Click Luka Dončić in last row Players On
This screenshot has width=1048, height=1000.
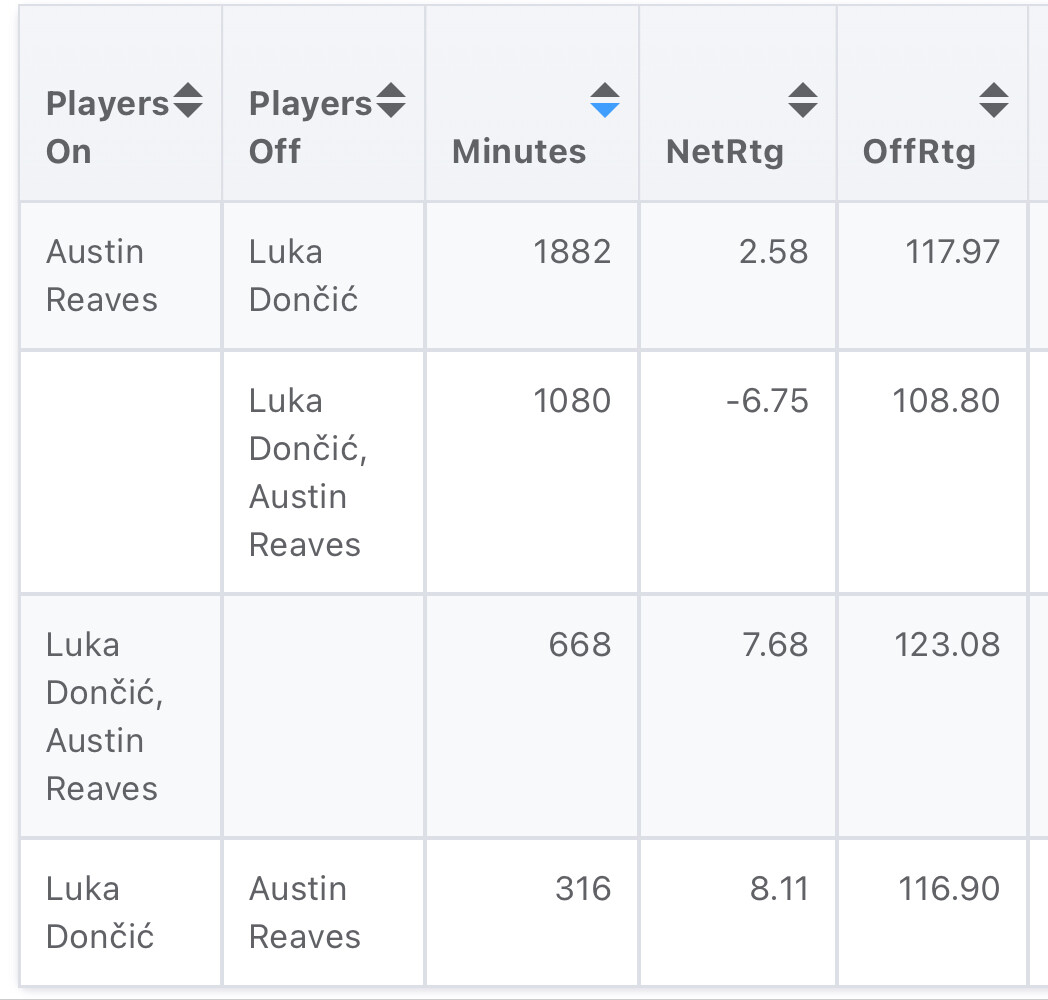[x=100, y=913]
